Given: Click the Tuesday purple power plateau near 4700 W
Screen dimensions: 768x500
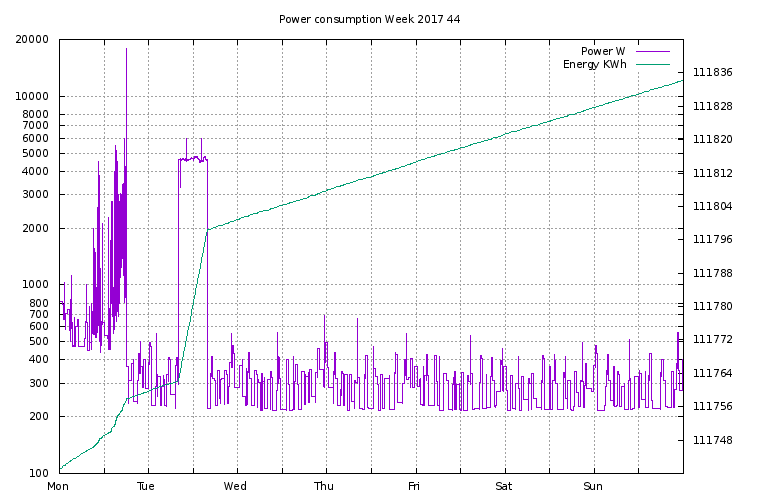Looking at the screenshot, I should 193,159.
